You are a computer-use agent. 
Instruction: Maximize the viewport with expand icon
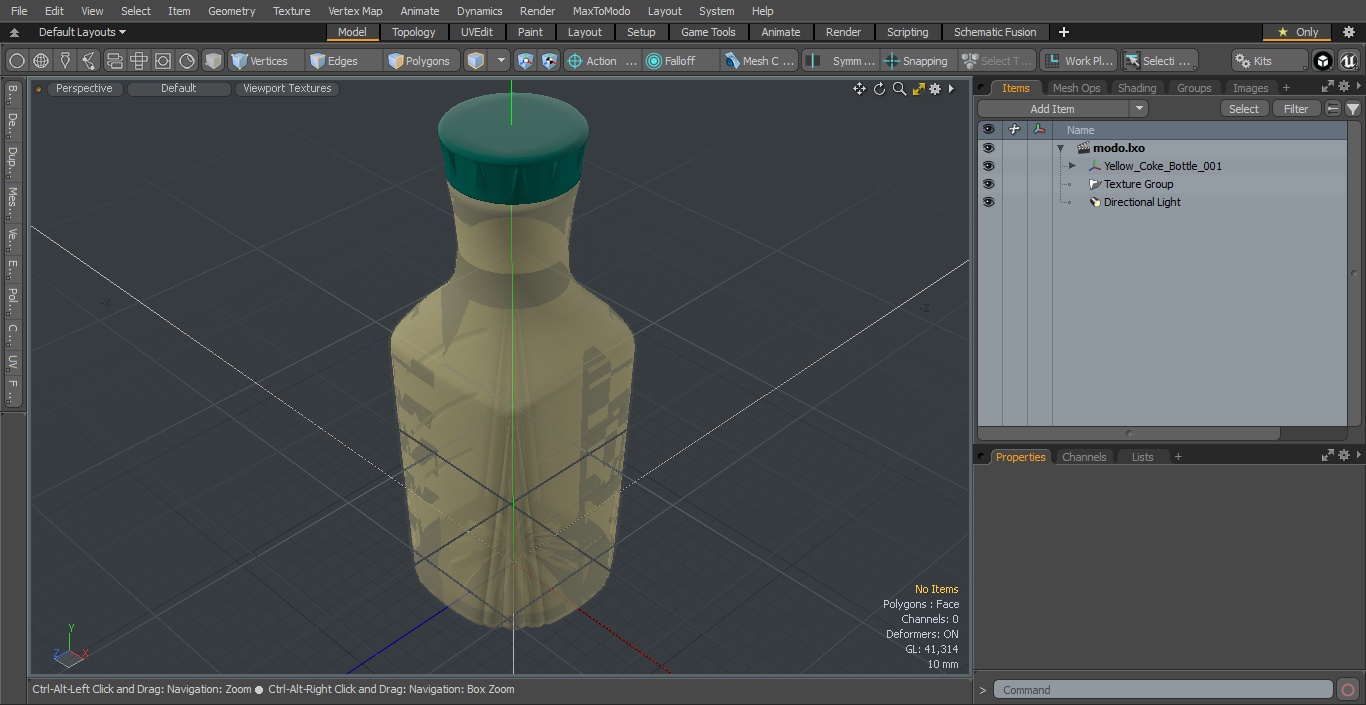(x=918, y=89)
